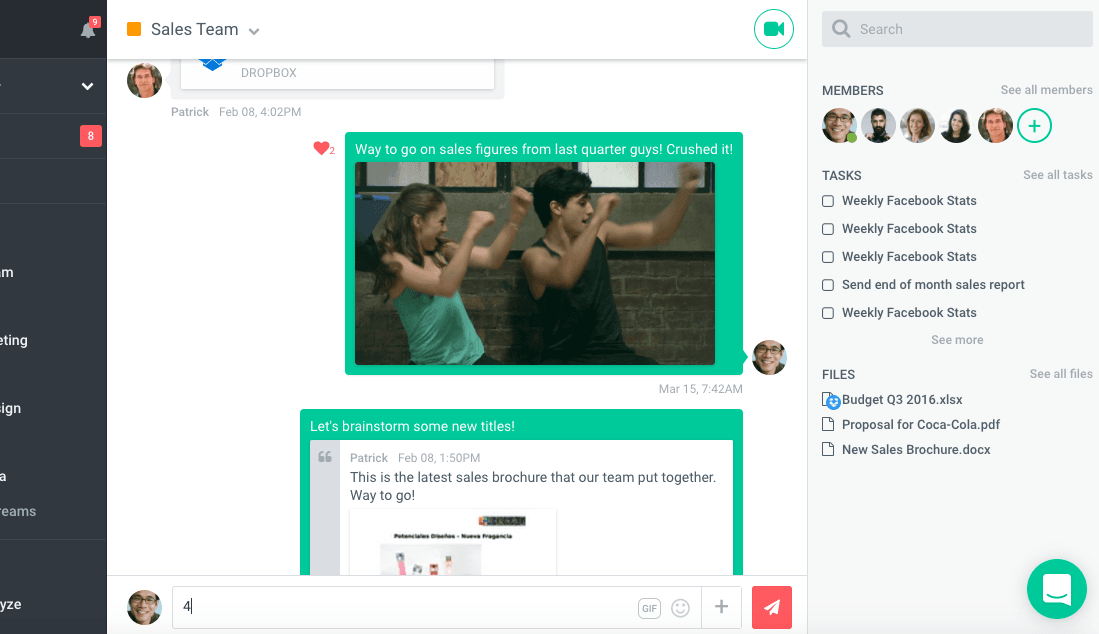The image size is (1099, 634).
Task: Send message with paper plane button
Action: (771, 607)
